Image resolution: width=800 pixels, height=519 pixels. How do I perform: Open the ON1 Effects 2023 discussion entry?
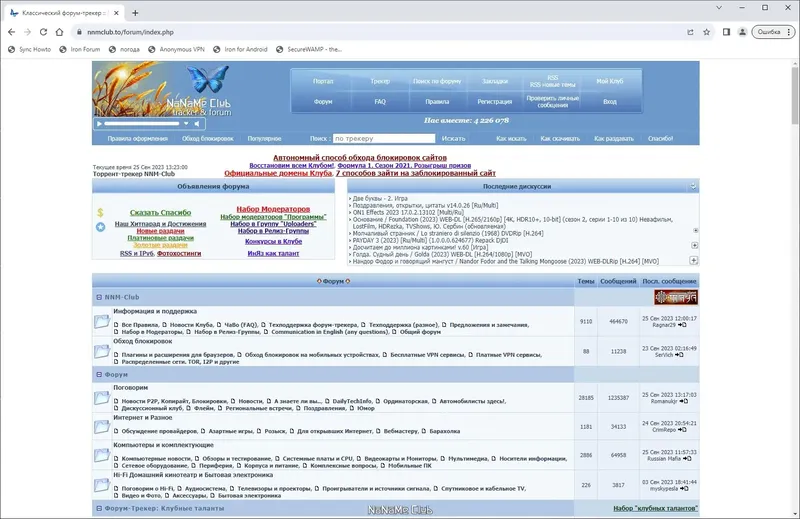pos(408,212)
